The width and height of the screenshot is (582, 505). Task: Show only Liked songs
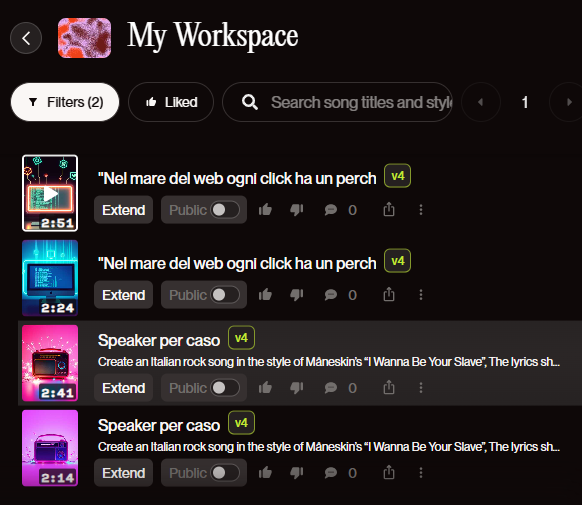(171, 102)
